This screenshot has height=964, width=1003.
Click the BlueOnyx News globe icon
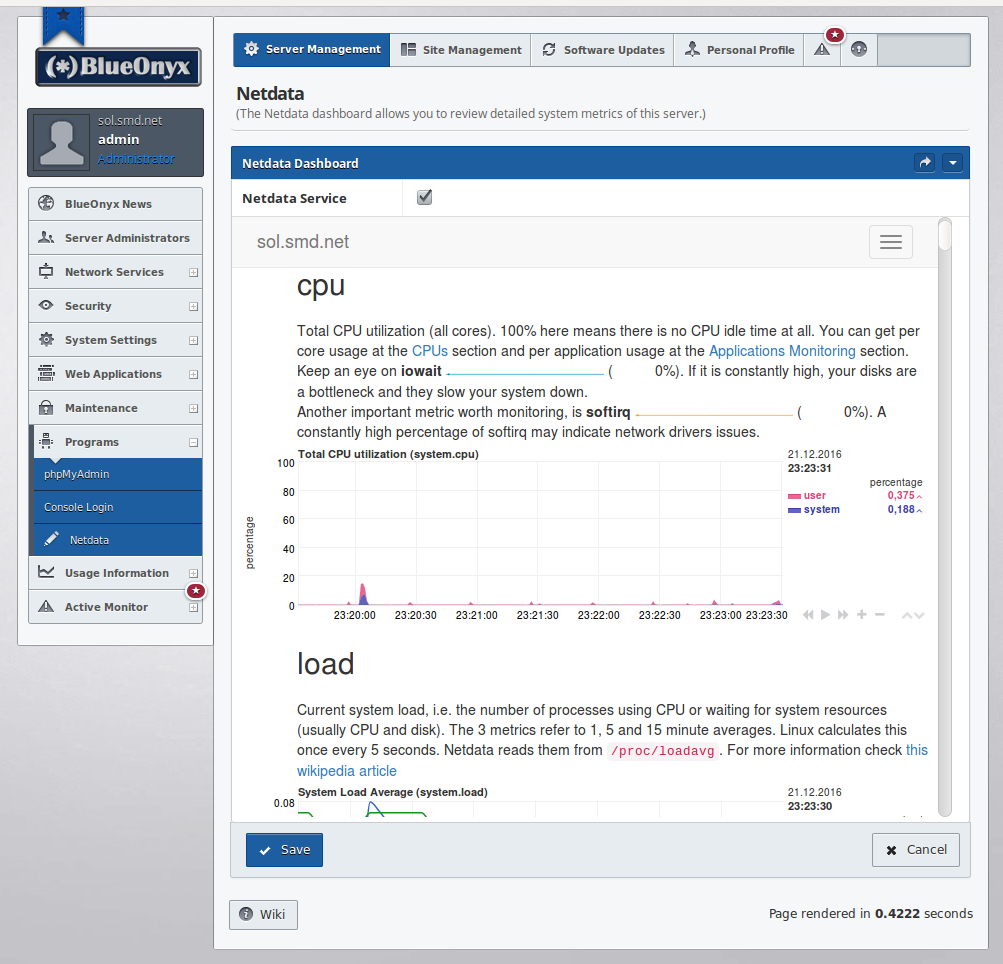pyautogui.click(x=46, y=203)
